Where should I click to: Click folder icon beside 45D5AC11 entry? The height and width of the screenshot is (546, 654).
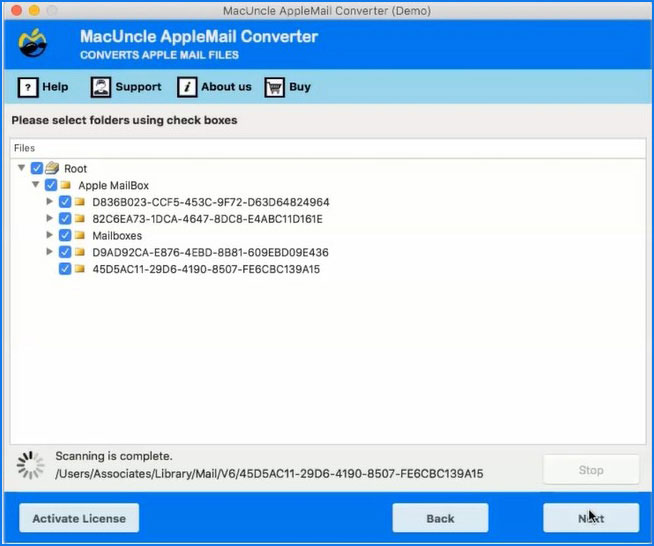pyautogui.click(x=80, y=269)
